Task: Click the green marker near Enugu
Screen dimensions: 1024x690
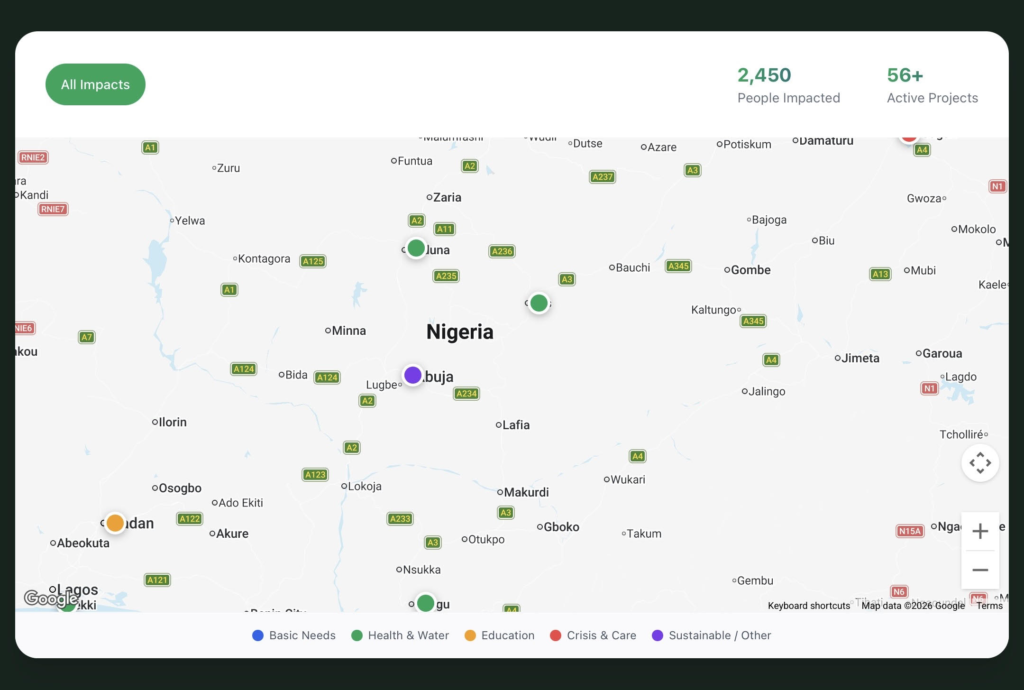Action: point(425,603)
